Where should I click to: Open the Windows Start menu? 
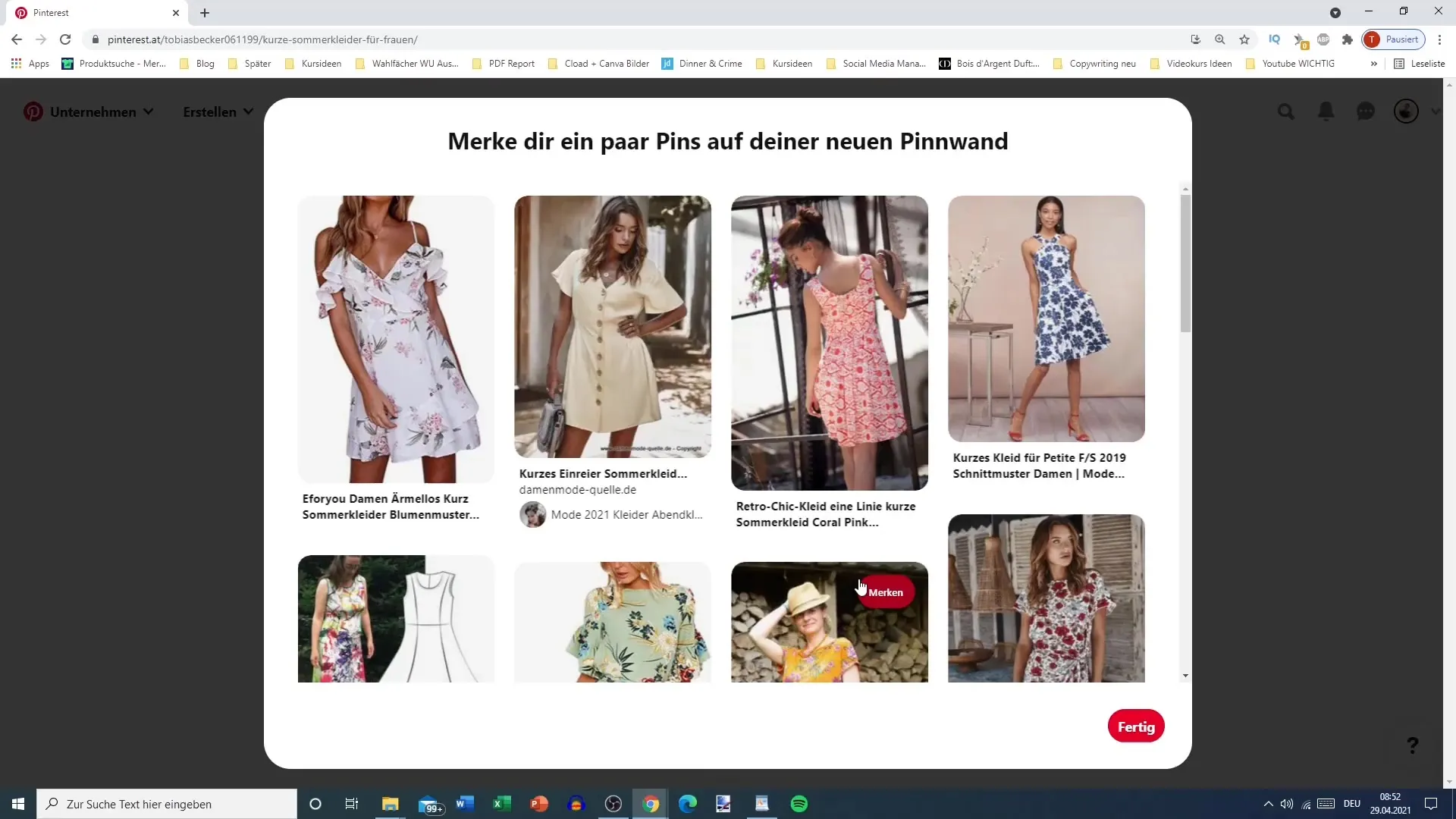click(18, 804)
